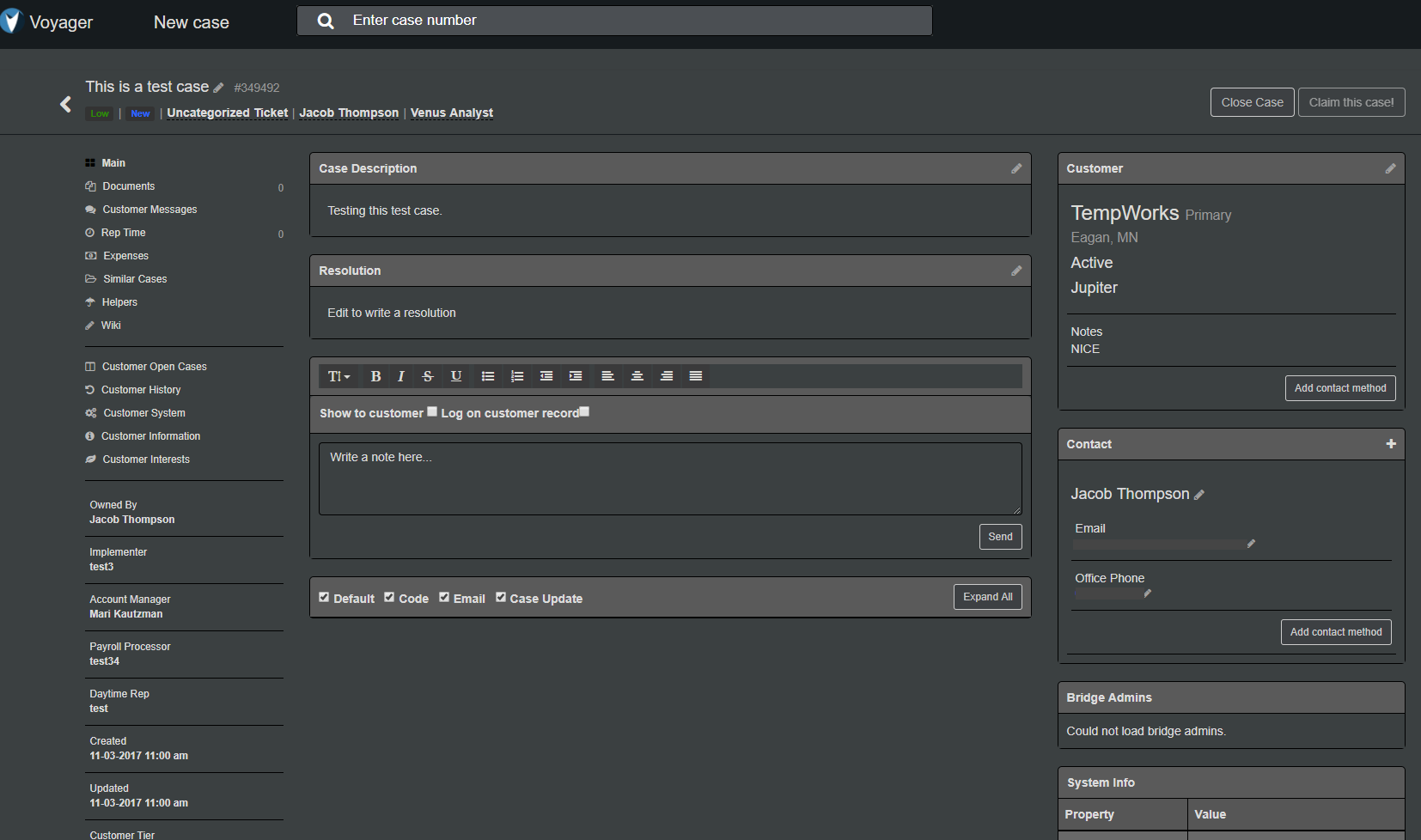Image resolution: width=1421 pixels, height=840 pixels.
Task: Align note text left
Action: point(607,376)
